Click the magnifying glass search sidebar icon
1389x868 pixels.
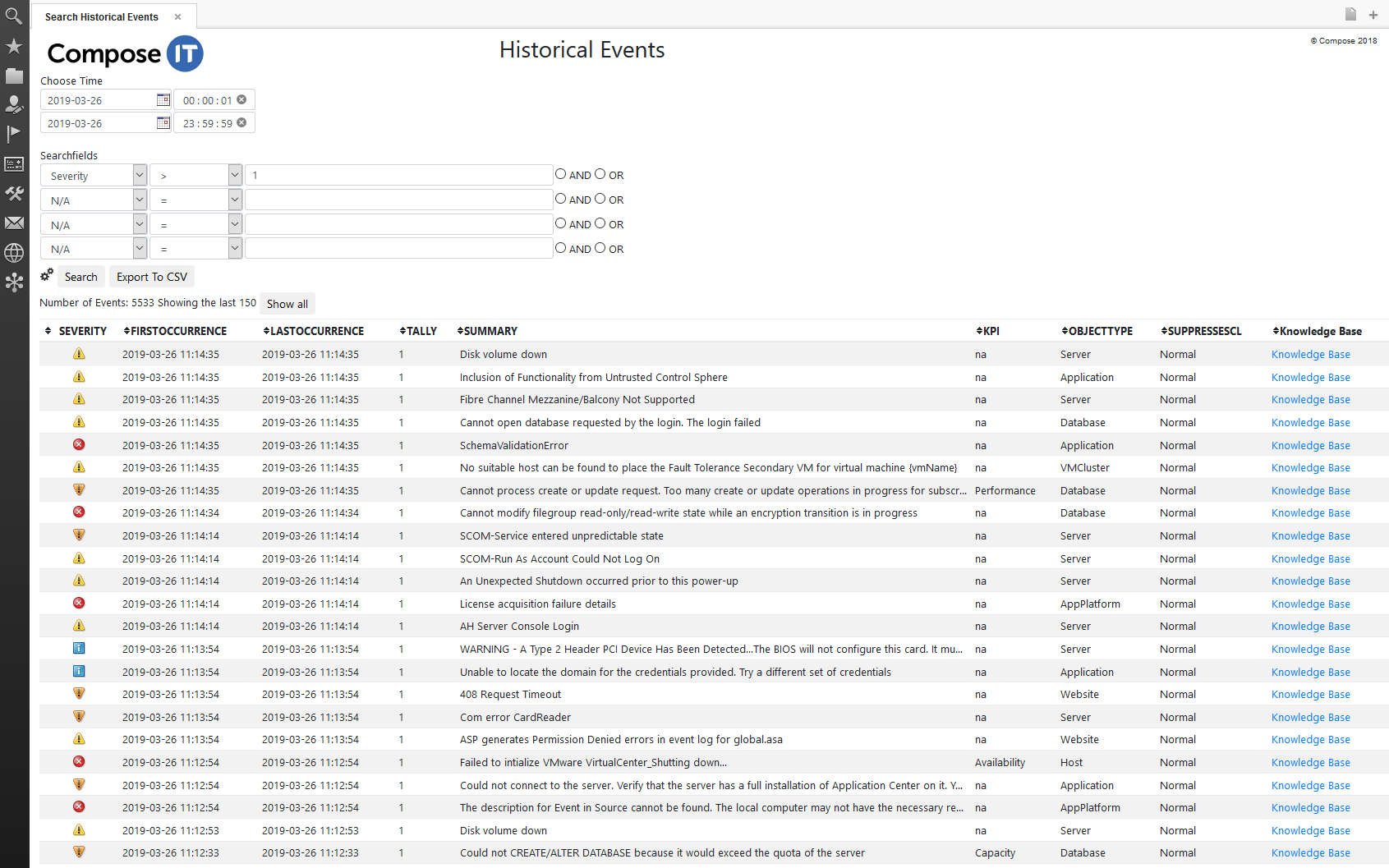coord(14,16)
